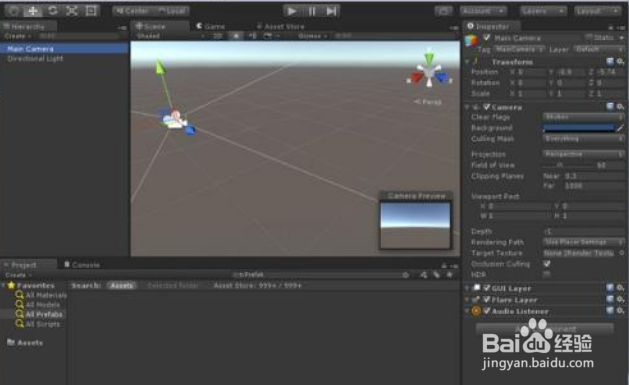Toggle the HDR checkbox
Screen dimensions: 629x385
(546, 274)
